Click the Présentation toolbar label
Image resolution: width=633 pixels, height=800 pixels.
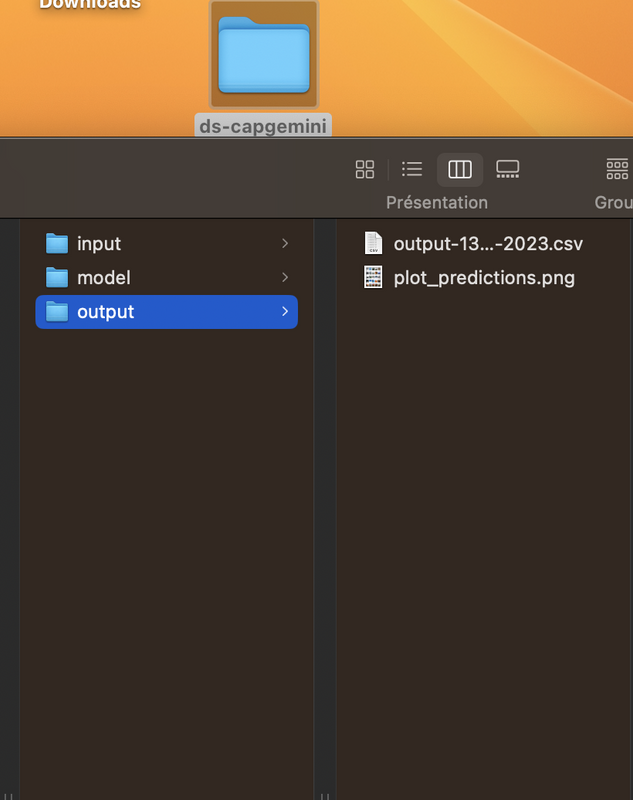click(x=437, y=202)
